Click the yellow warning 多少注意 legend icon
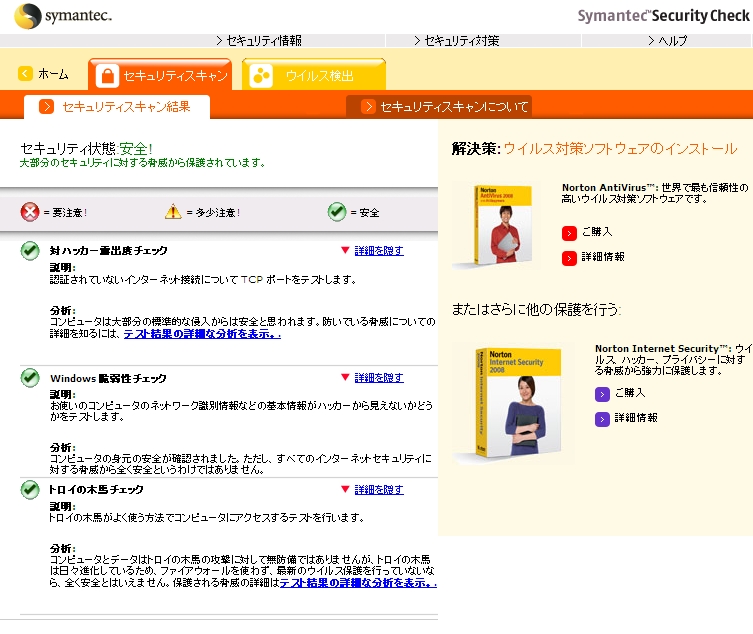Image resolution: width=753 pixels, height=634 pixels. click(173, 211)
